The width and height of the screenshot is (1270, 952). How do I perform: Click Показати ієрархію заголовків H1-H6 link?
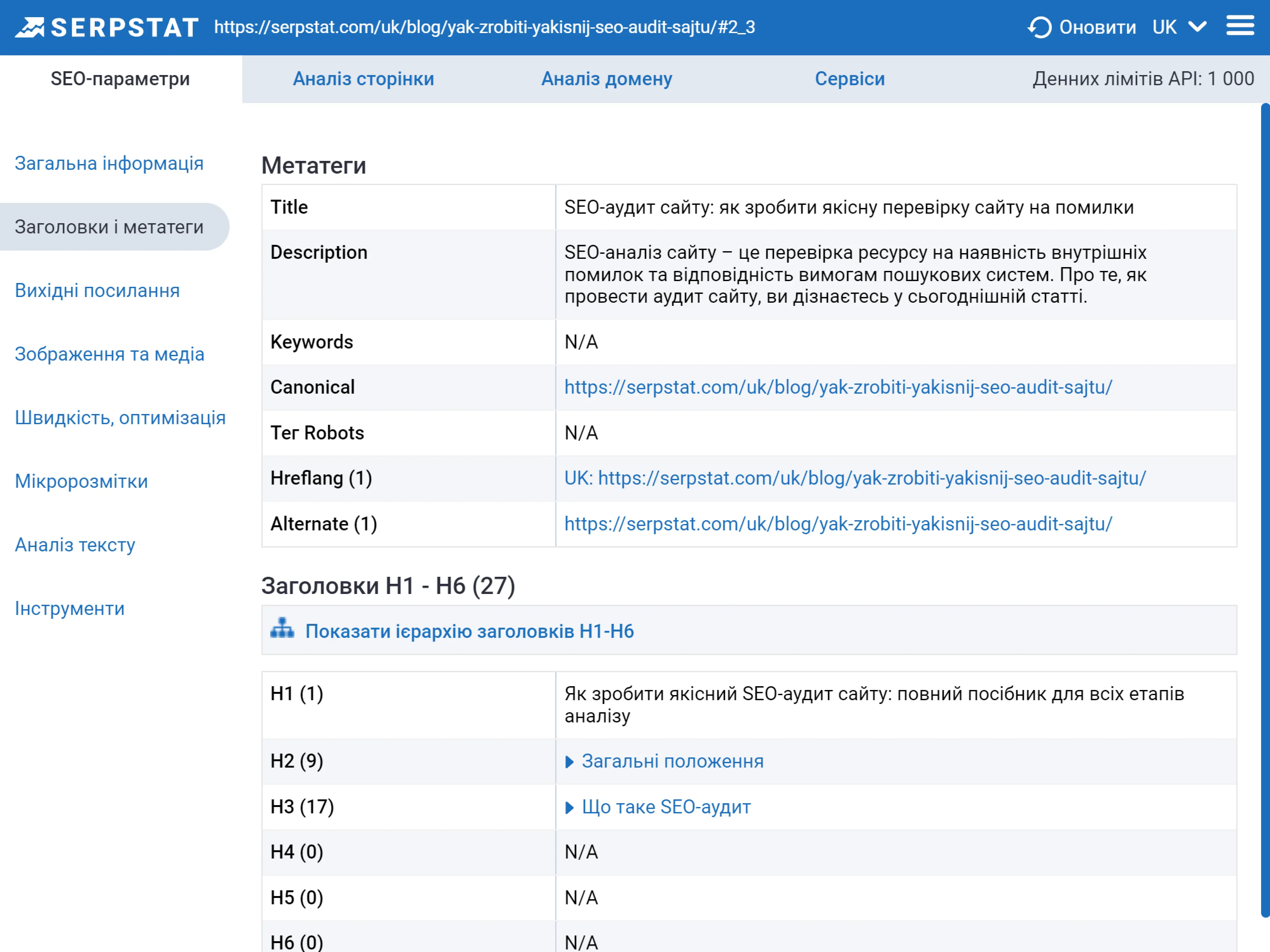point(470,631)
